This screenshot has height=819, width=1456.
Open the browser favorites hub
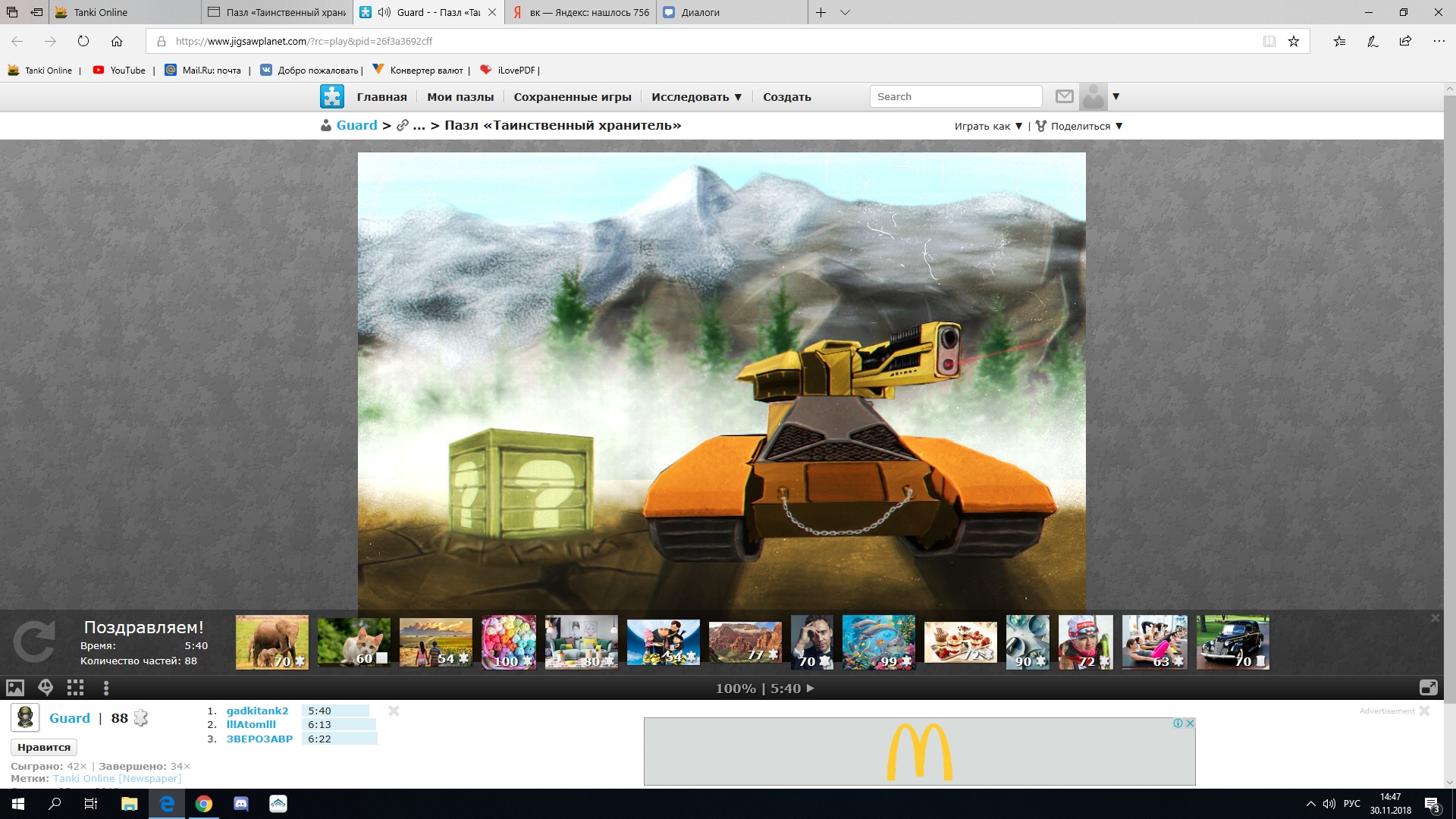pos(1340,41)
